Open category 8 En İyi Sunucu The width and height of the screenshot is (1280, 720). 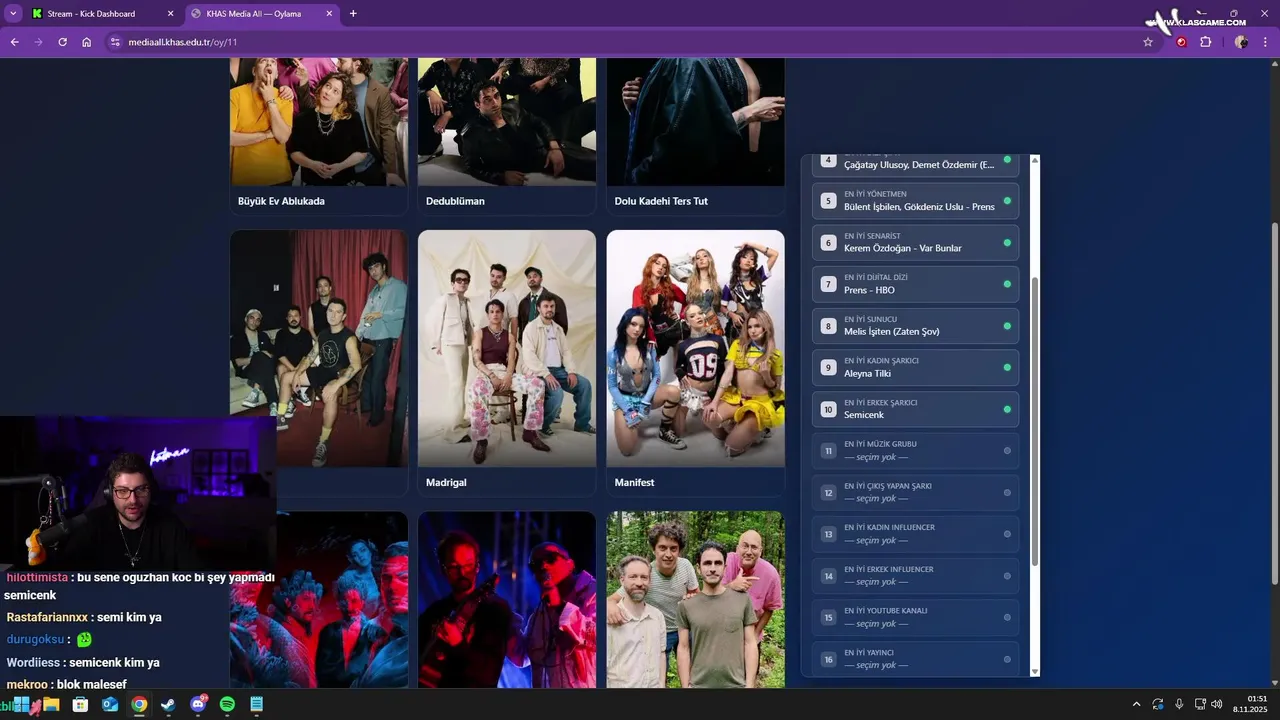click(915, 326)
